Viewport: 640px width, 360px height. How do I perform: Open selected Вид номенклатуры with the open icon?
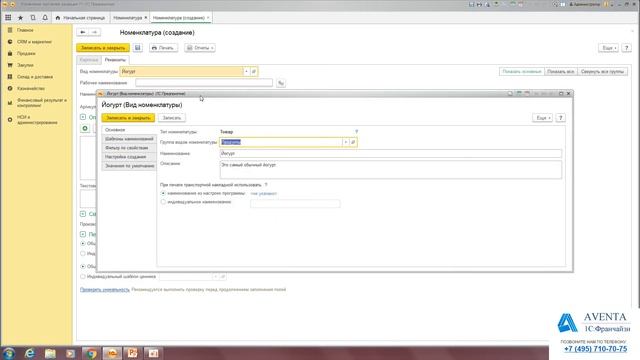pos(254,71)
